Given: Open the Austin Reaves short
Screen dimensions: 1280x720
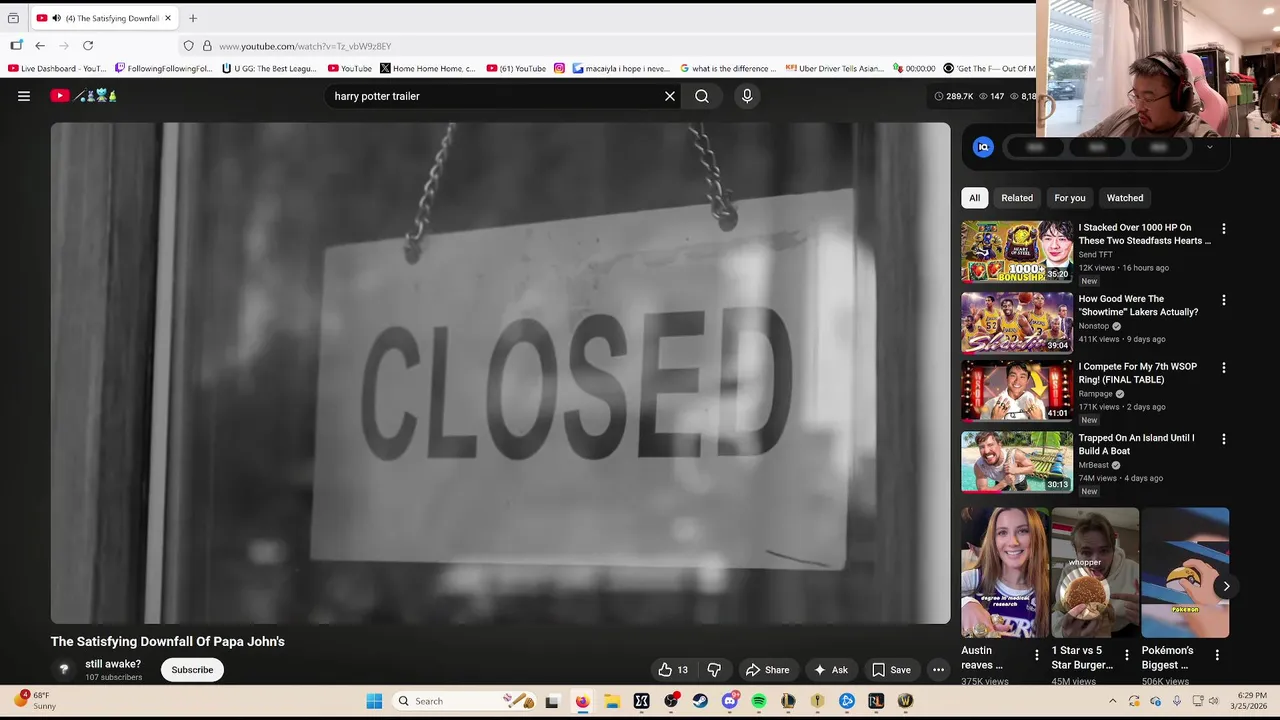Looking at the screenshot, I should (1005, 573).
